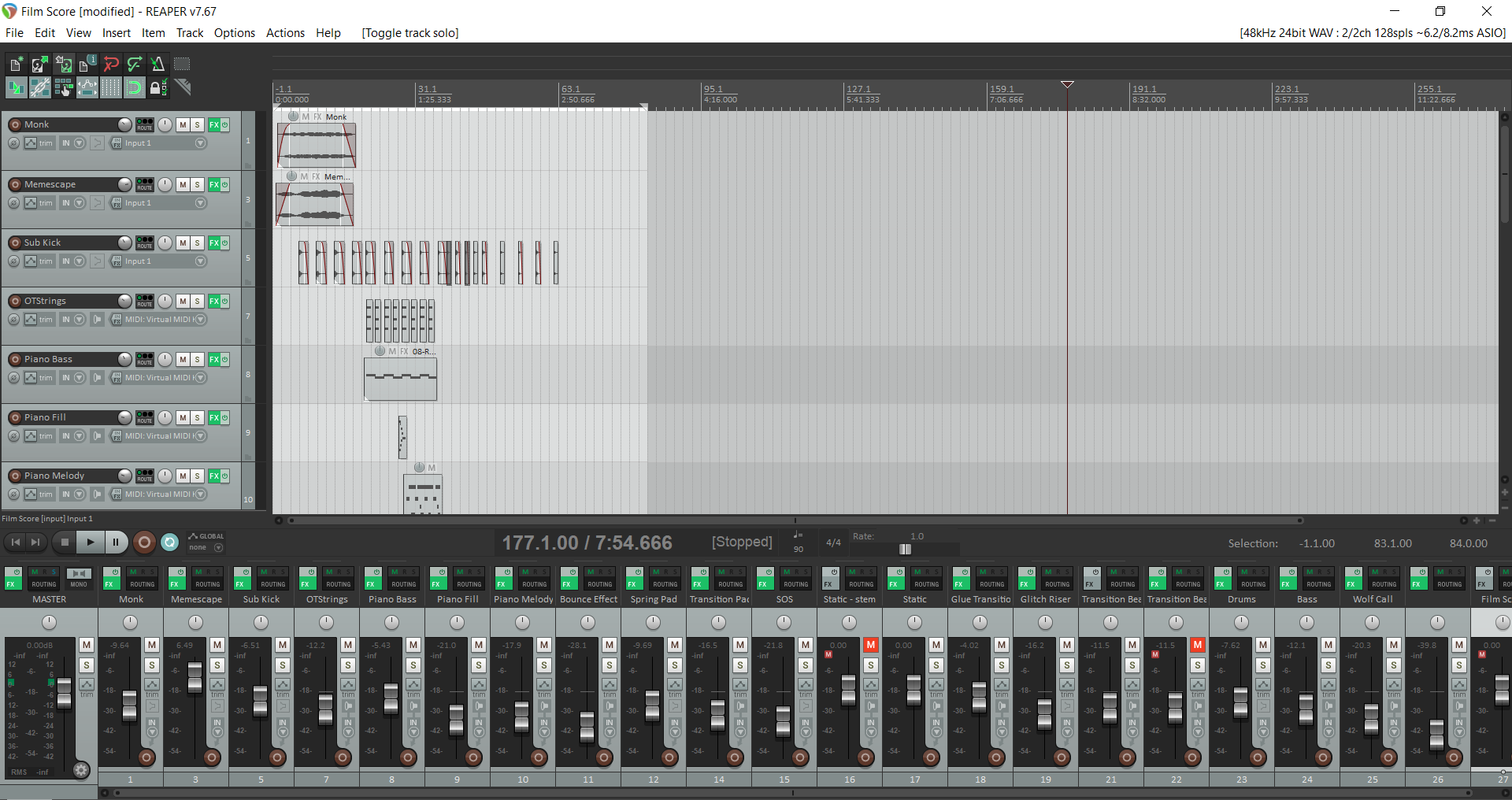Click the playback Rate slider
Screen dimensions: 1512x800
[x=906, y=549]
